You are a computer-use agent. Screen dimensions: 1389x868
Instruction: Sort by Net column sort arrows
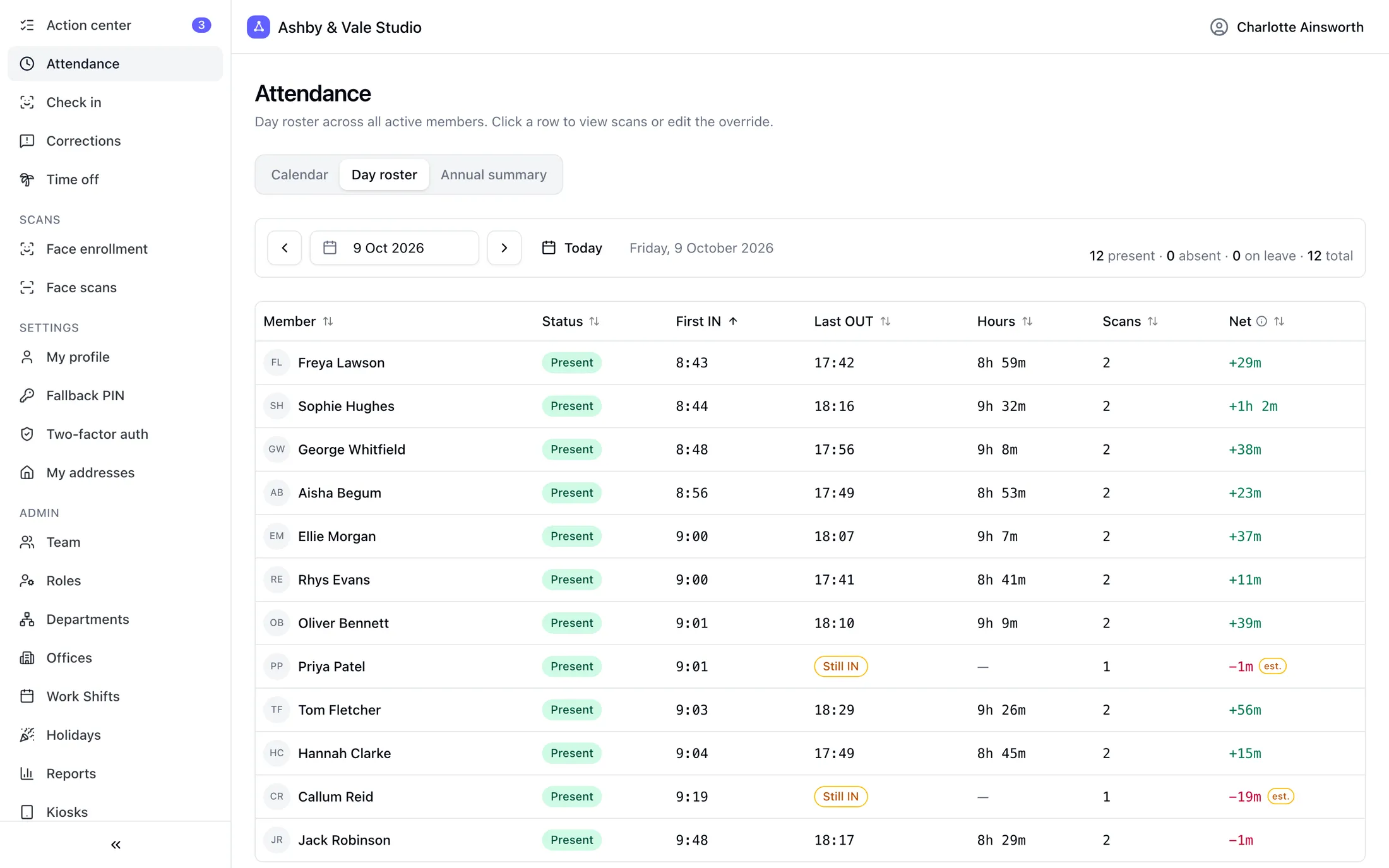click(x=1279, y=321)
